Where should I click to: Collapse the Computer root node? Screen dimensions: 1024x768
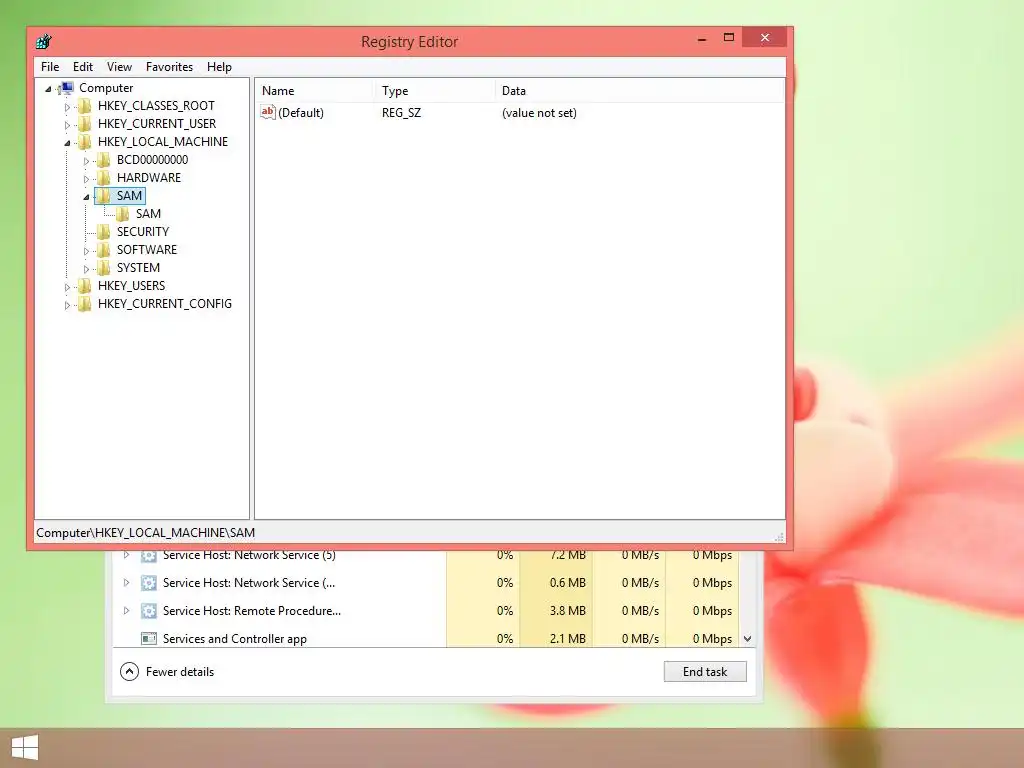[x=48, y=89]
